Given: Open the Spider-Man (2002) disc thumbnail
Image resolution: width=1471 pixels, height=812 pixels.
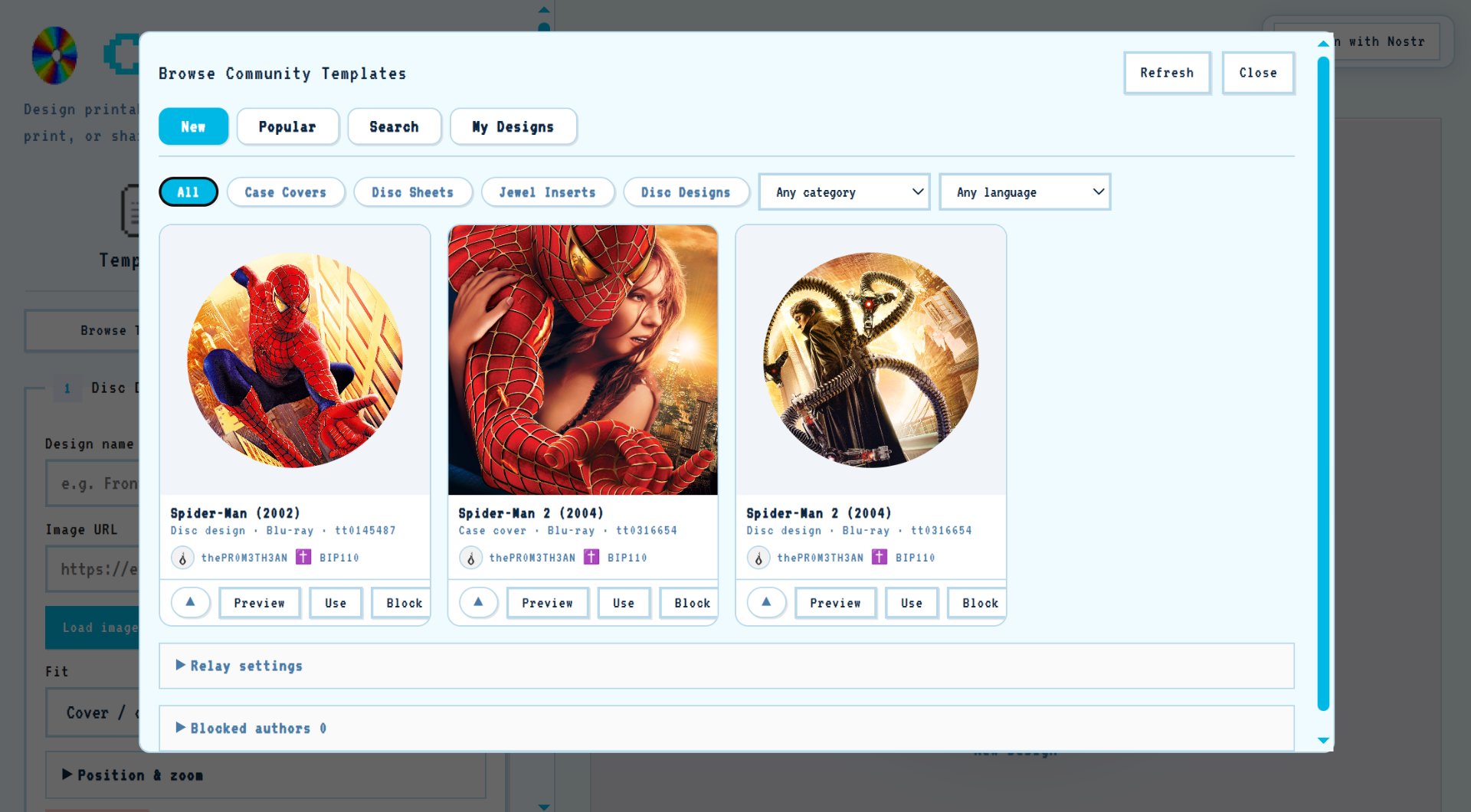Looking at the screenshot, I should tap(295, 360).
